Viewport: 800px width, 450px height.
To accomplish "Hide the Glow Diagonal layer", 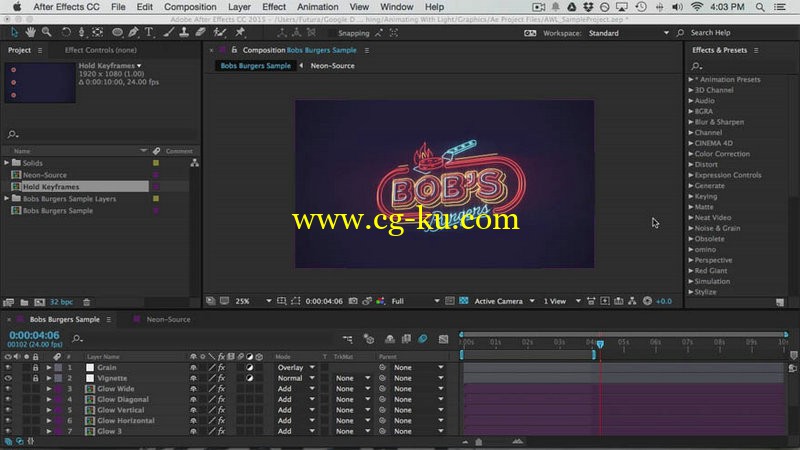I will tap(8, 399).
